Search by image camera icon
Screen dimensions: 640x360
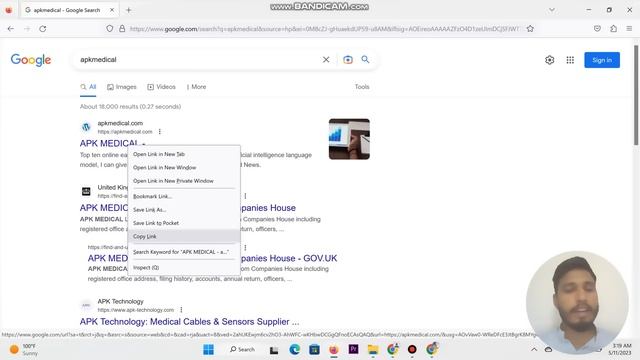point(348,60)
